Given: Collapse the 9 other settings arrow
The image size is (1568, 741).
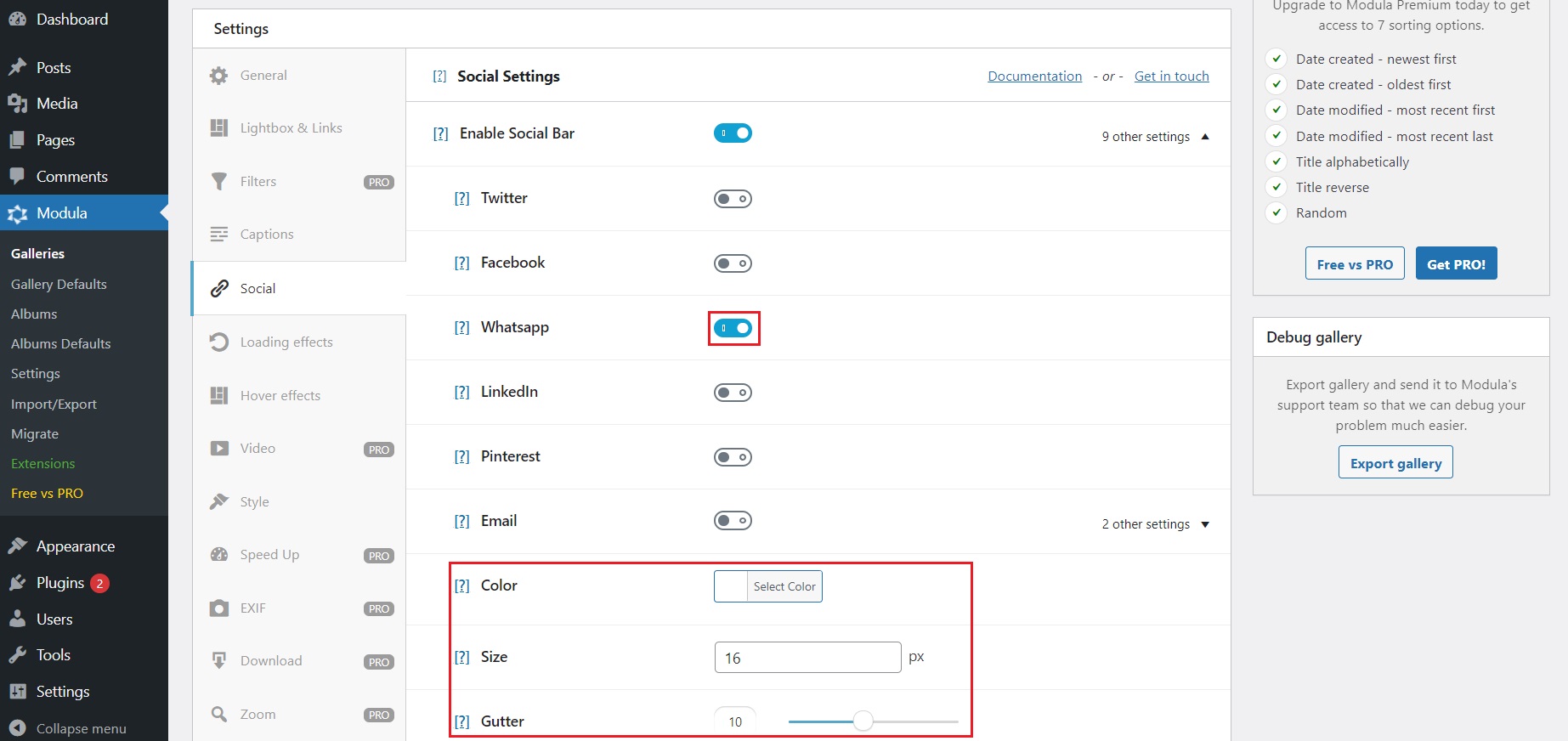Looking at the screenshot, I should (x=1205, y=137).
